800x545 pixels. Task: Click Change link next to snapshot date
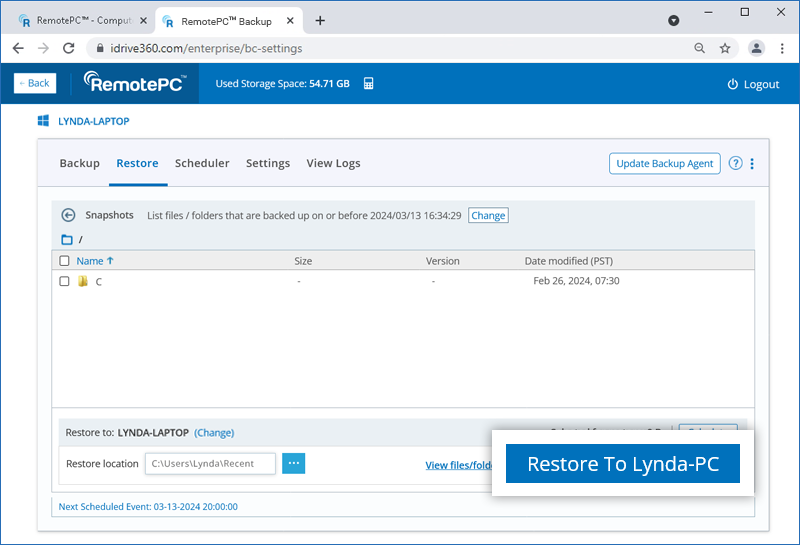[488, 215]
